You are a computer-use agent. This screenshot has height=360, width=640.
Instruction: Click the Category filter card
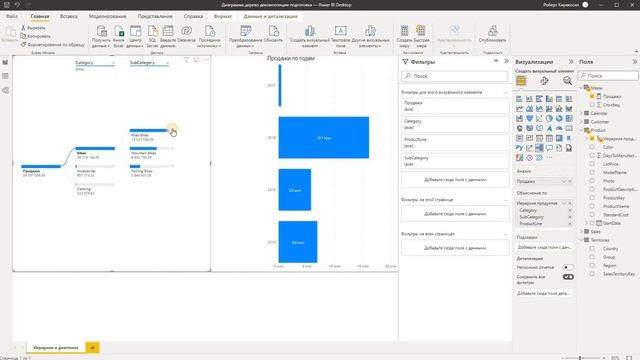(x=455, y=124)
